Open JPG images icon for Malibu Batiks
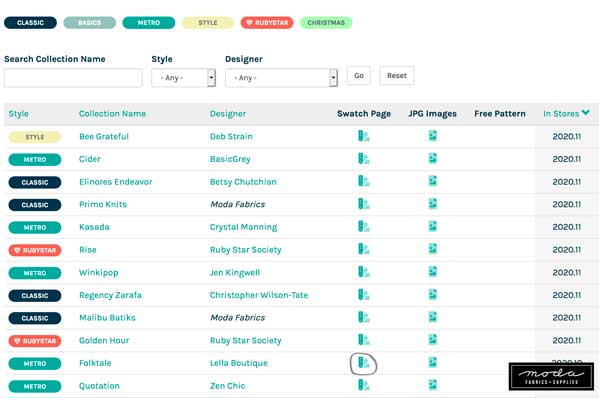Viewport: 600px width, 398px height. coord(432,317)
